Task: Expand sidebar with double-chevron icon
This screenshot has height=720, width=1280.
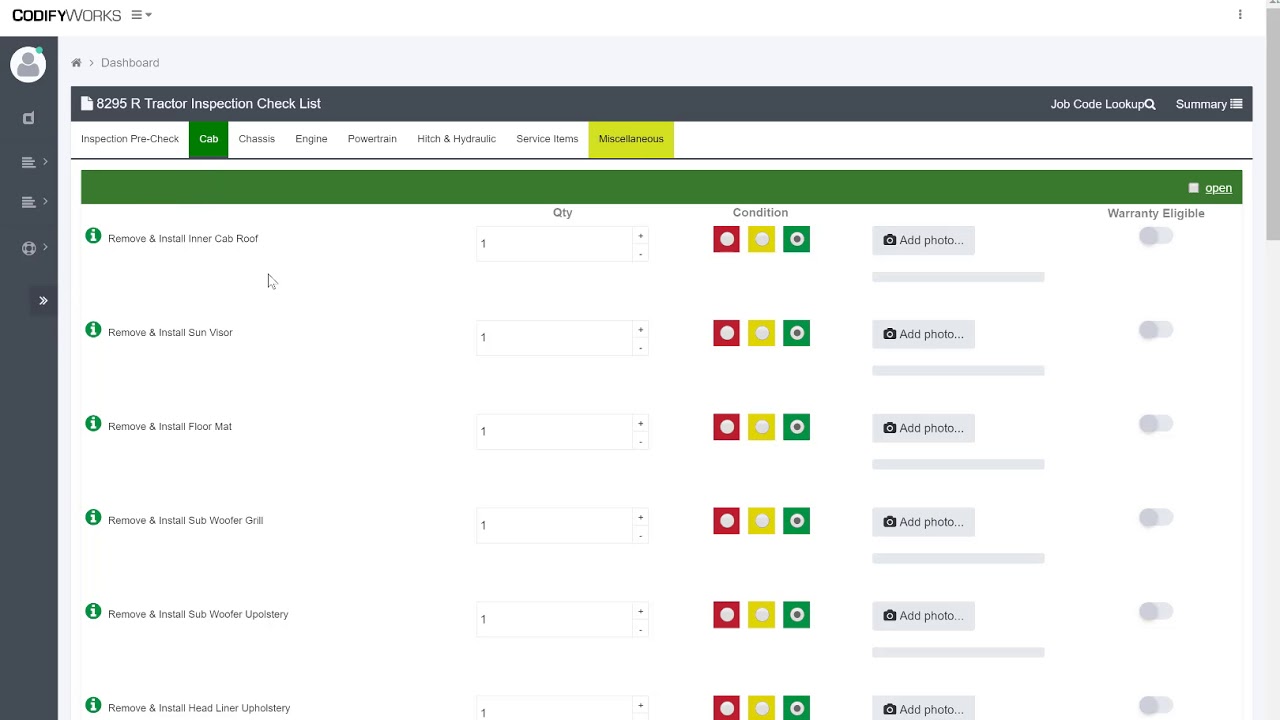Action: [x=43, y=300]
